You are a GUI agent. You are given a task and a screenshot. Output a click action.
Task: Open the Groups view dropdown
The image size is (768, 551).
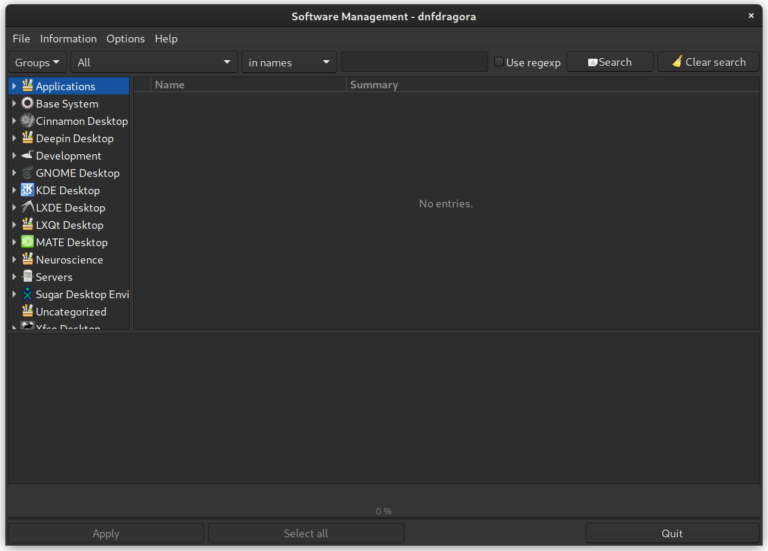(37, 62)
